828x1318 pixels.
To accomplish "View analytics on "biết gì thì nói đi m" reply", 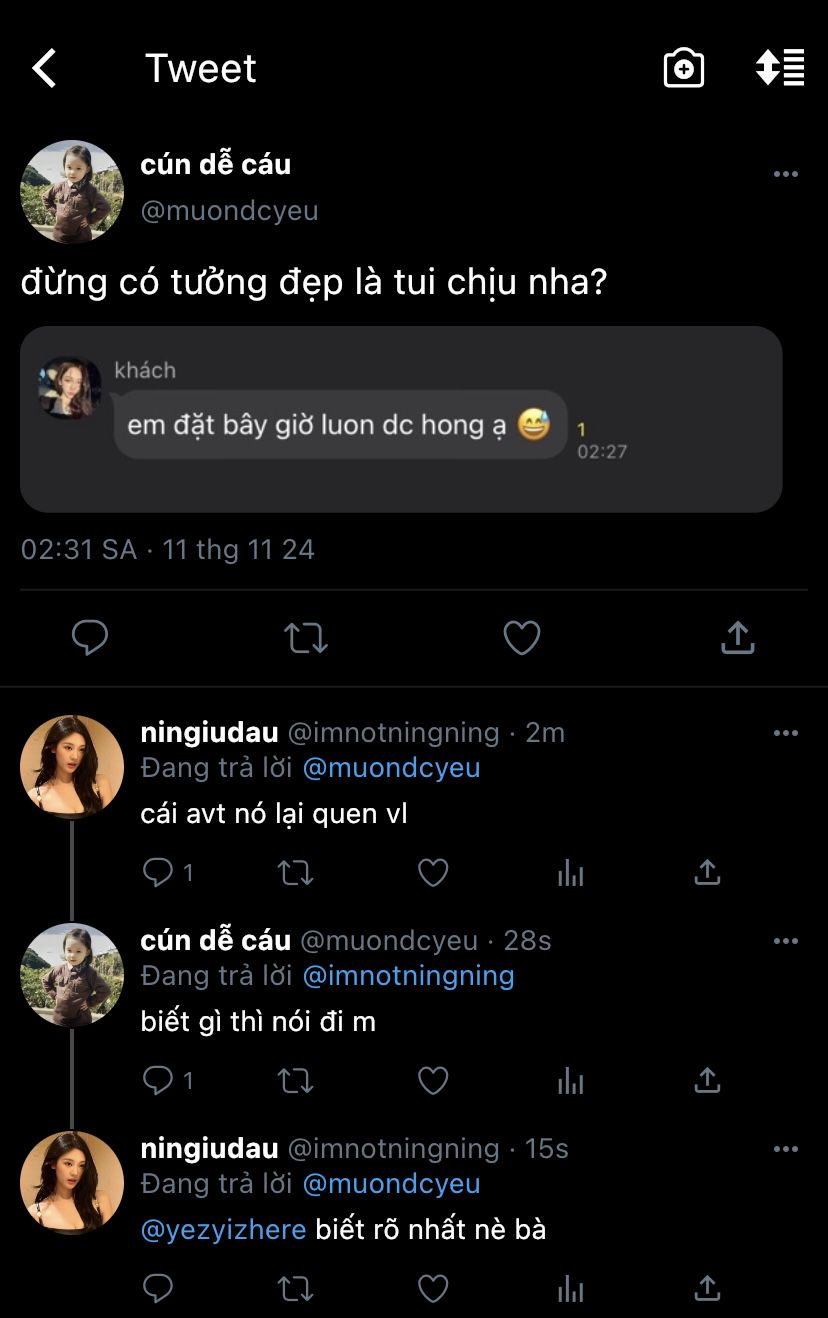I will tap(570, 1080).
